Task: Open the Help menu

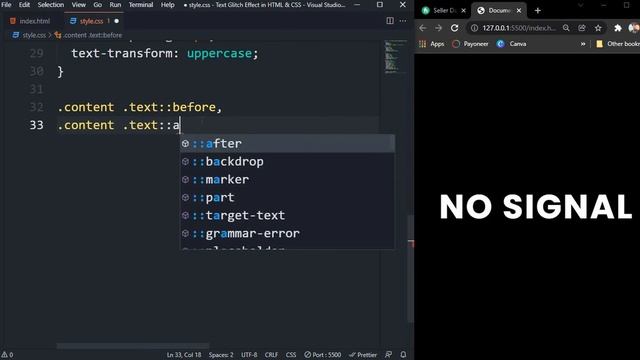Action: [167, 5]
